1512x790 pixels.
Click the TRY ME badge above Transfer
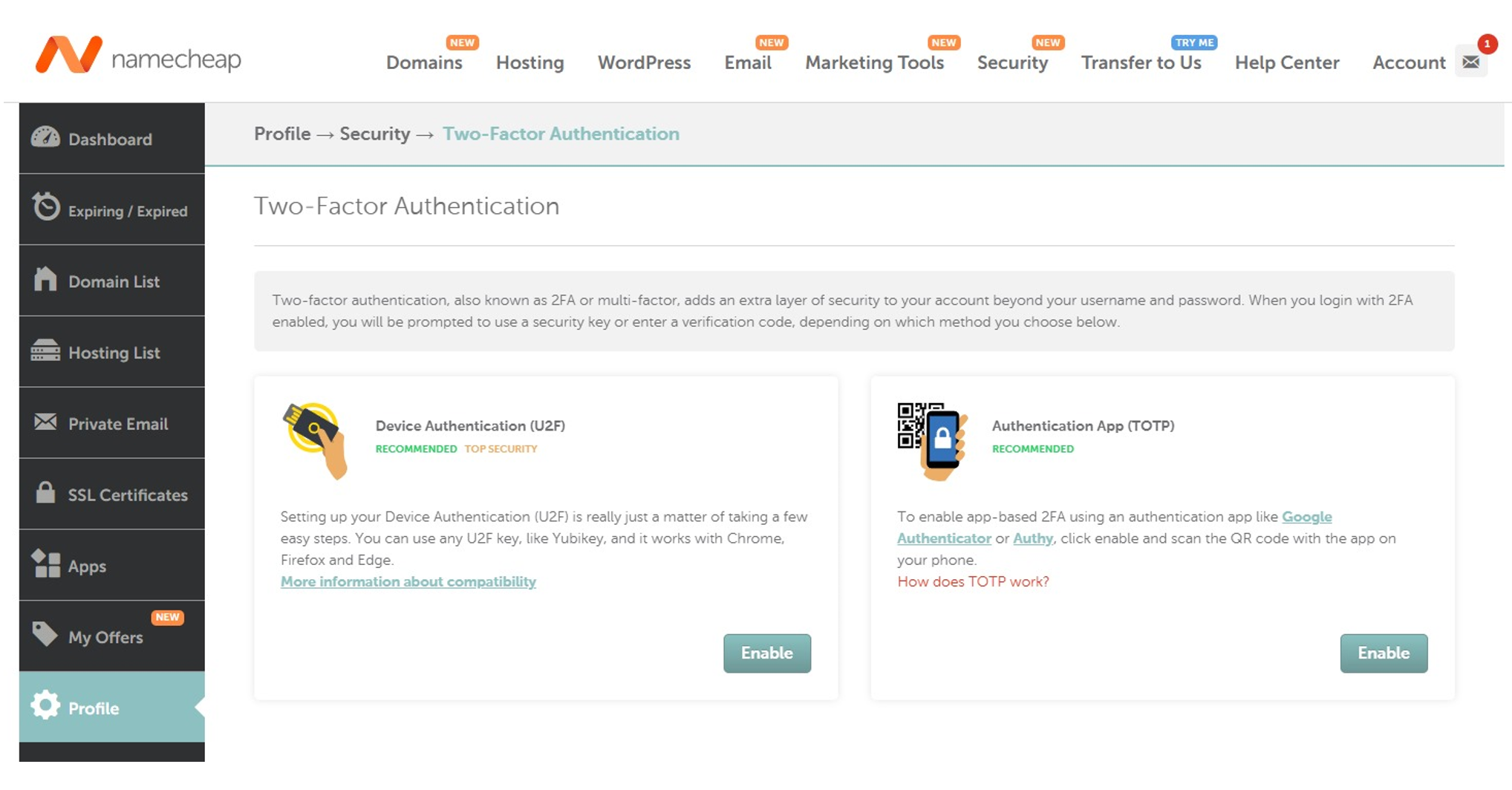click(x=1194, y=42)
